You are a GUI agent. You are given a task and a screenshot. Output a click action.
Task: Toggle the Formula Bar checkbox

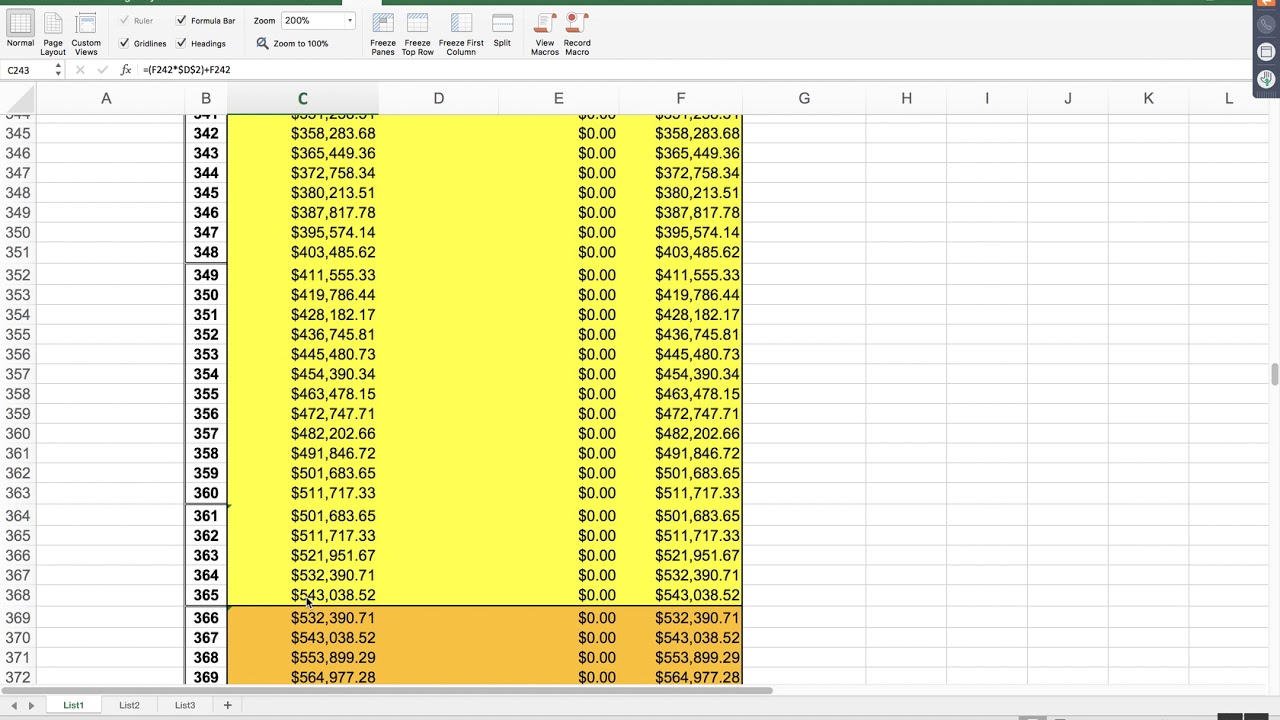(x=181, y=20)
